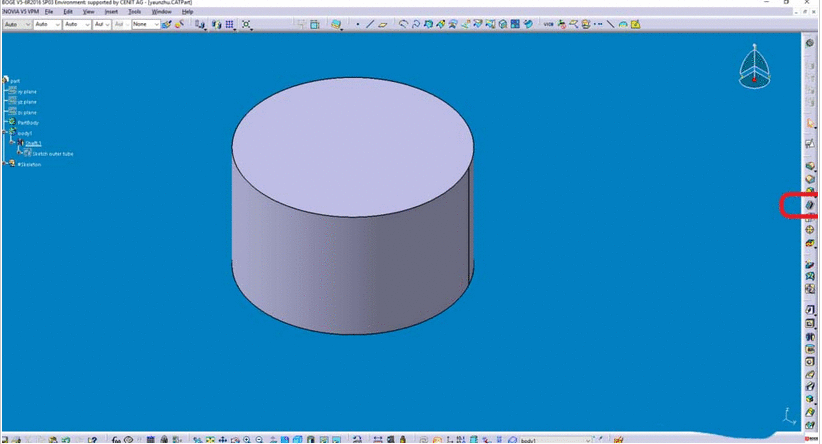This screenshot has width=822, height=444.
Task: Select Shaft.1 in the specification tree
Action: click(33, 143)
